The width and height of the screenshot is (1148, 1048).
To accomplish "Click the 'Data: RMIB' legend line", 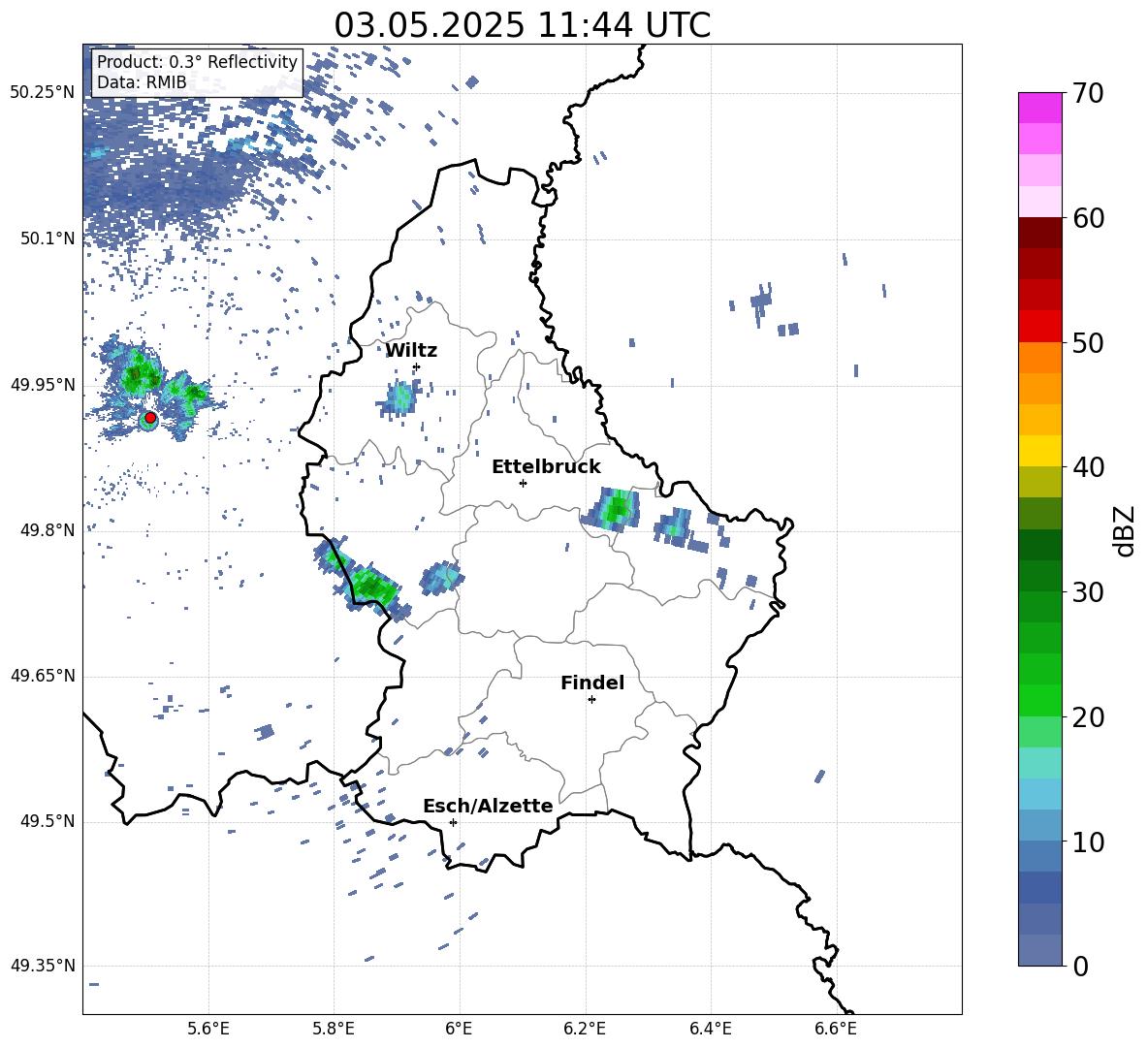I will pos(142,82).
